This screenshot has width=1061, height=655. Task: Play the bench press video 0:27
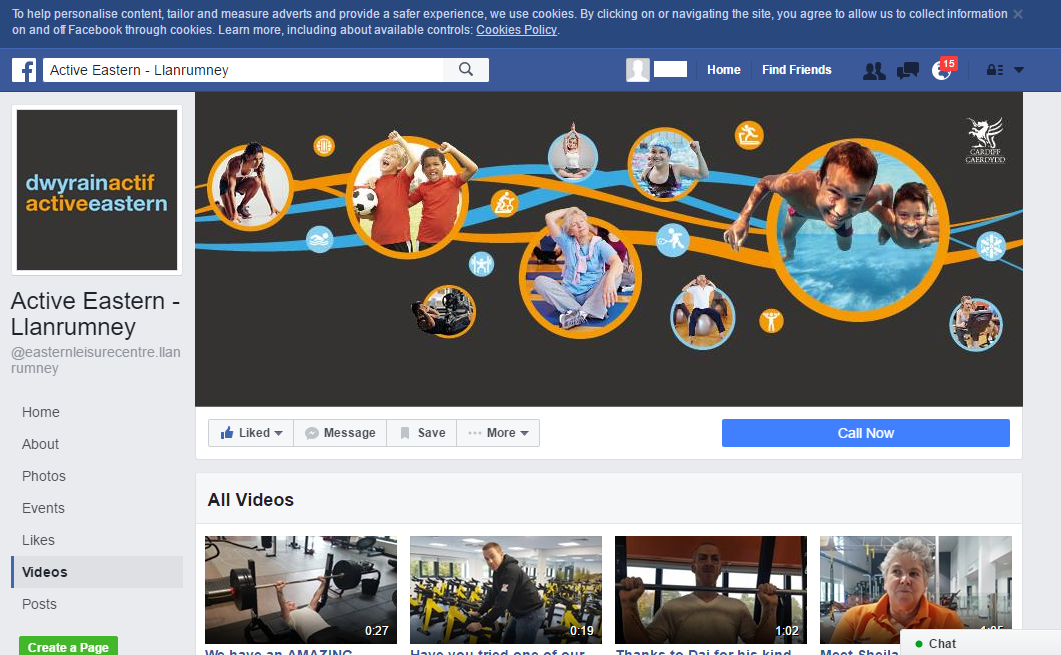[x=301, y=590]
